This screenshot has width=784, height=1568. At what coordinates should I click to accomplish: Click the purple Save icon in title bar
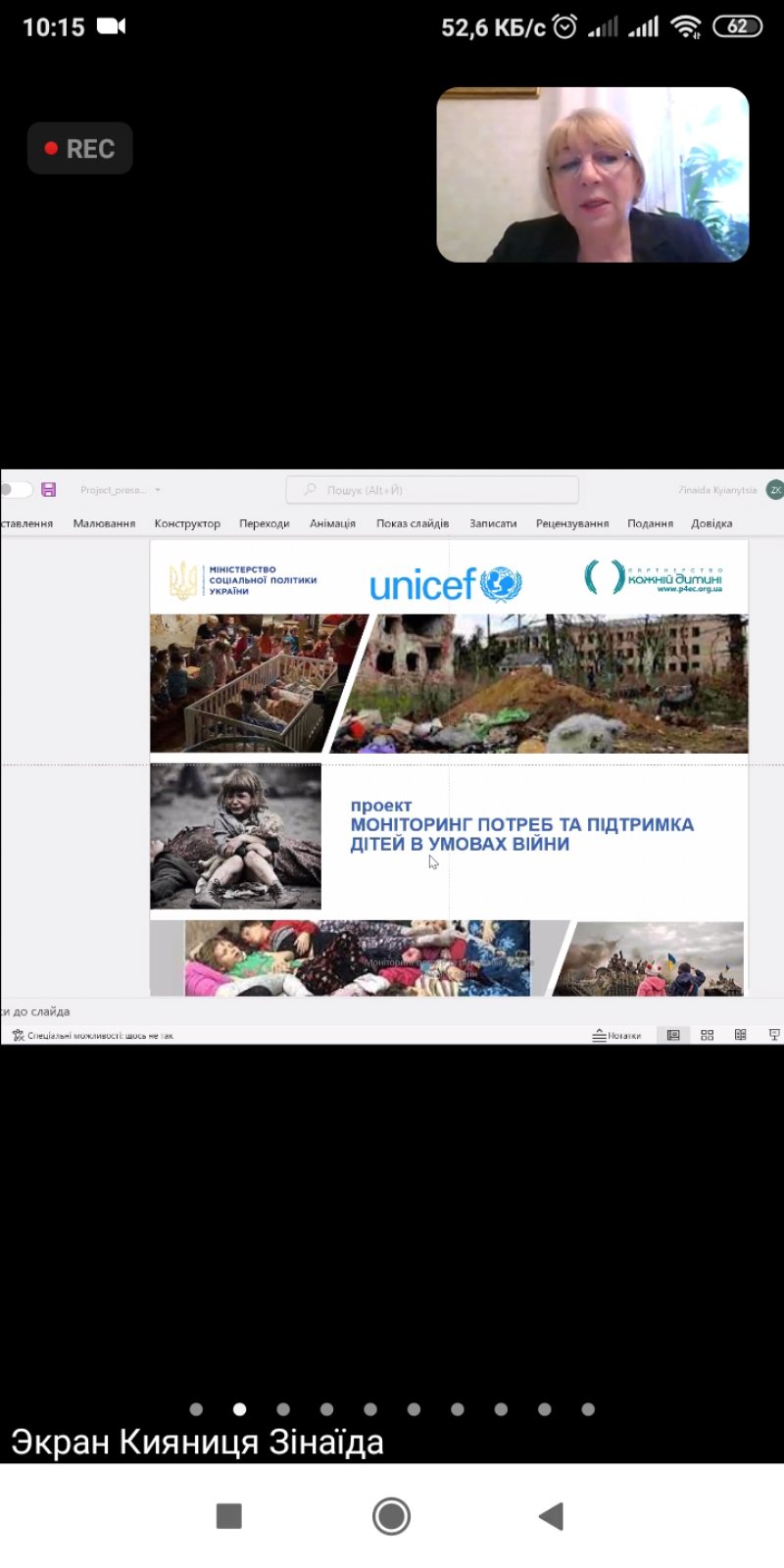point(48,489)
